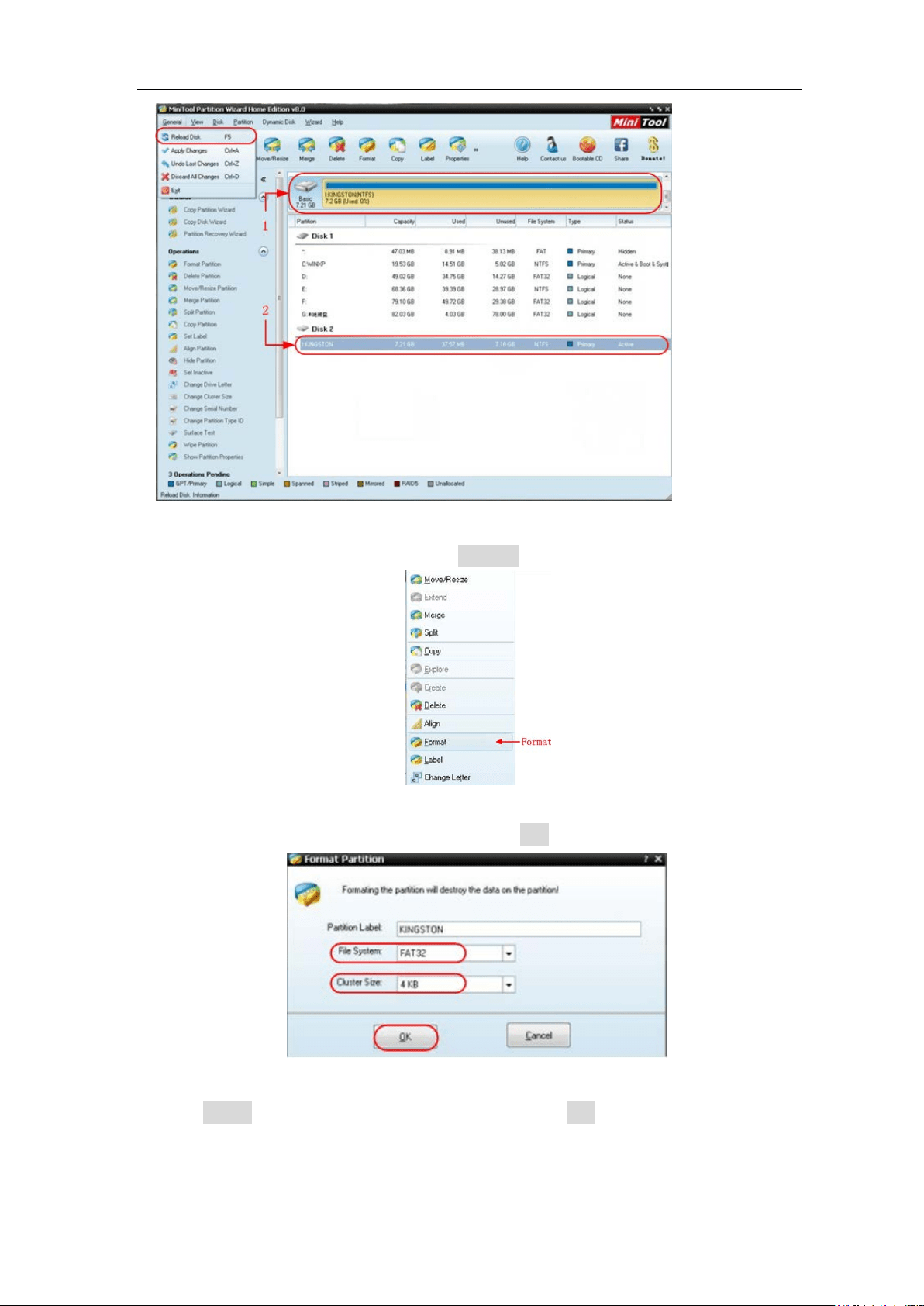
Task: Click the Unallocated legend color swatch
Action: 431,484
